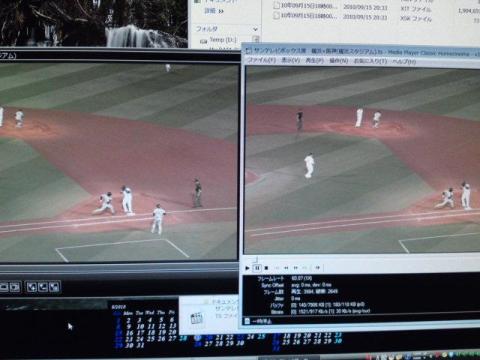The width and height of the screenshot is (480, 360).
Task: Click the seek bar handle in Media Player Classic
Action: coord(256,259)
